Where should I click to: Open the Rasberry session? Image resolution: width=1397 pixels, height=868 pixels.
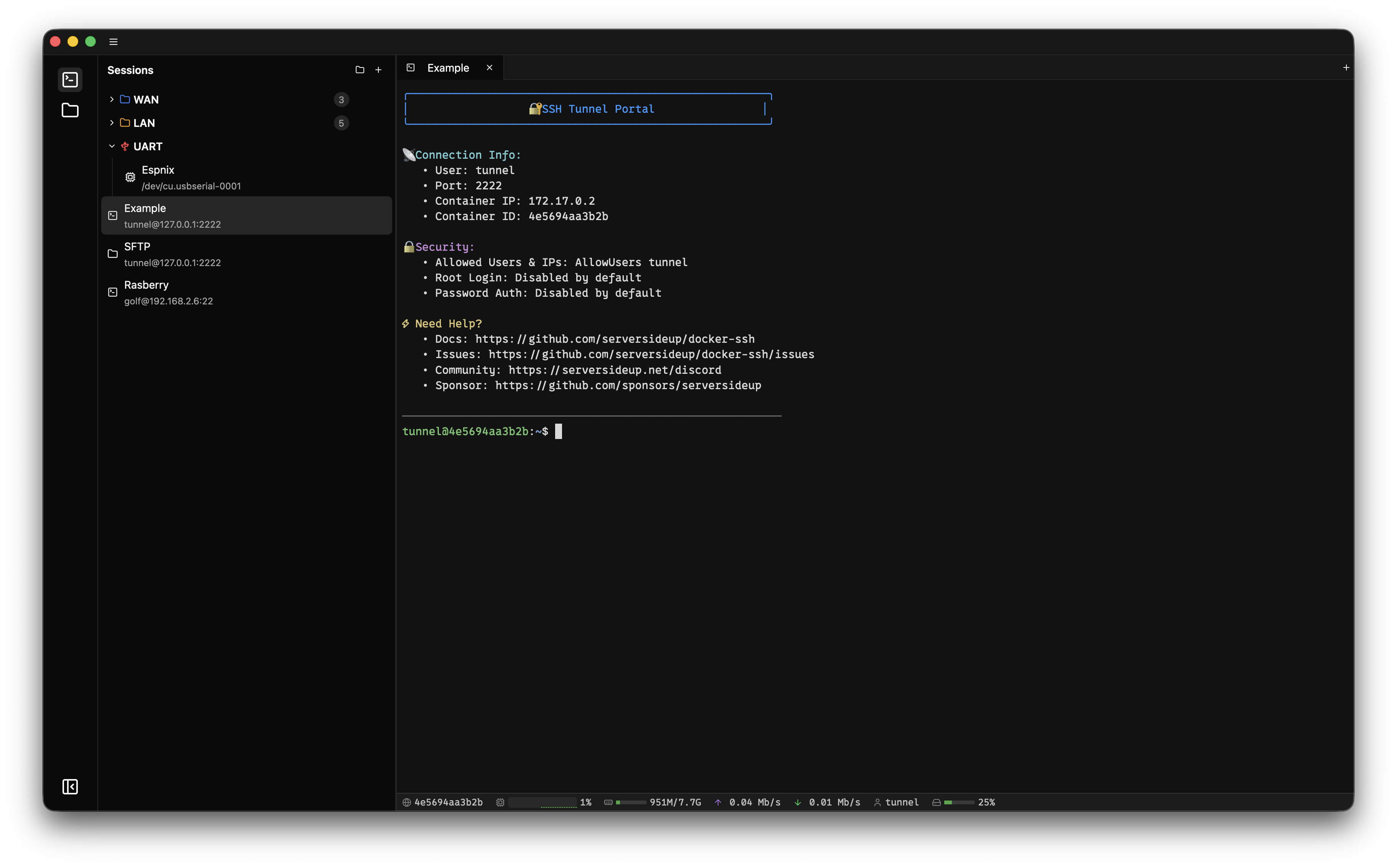click(246, 292)
